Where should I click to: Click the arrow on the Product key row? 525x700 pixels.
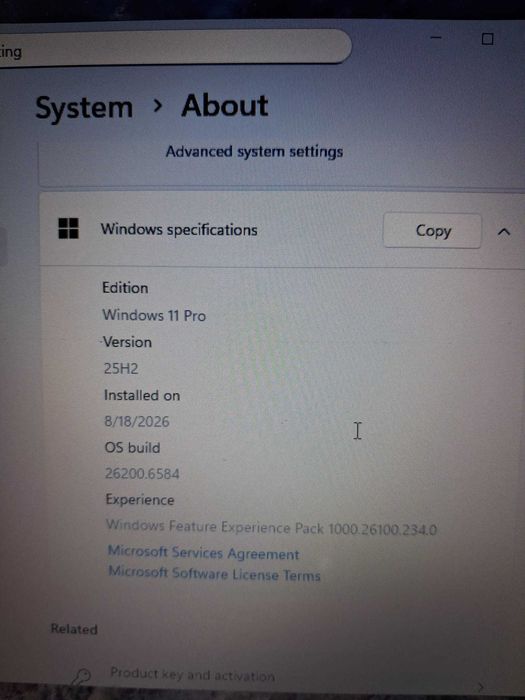point(481,686)
